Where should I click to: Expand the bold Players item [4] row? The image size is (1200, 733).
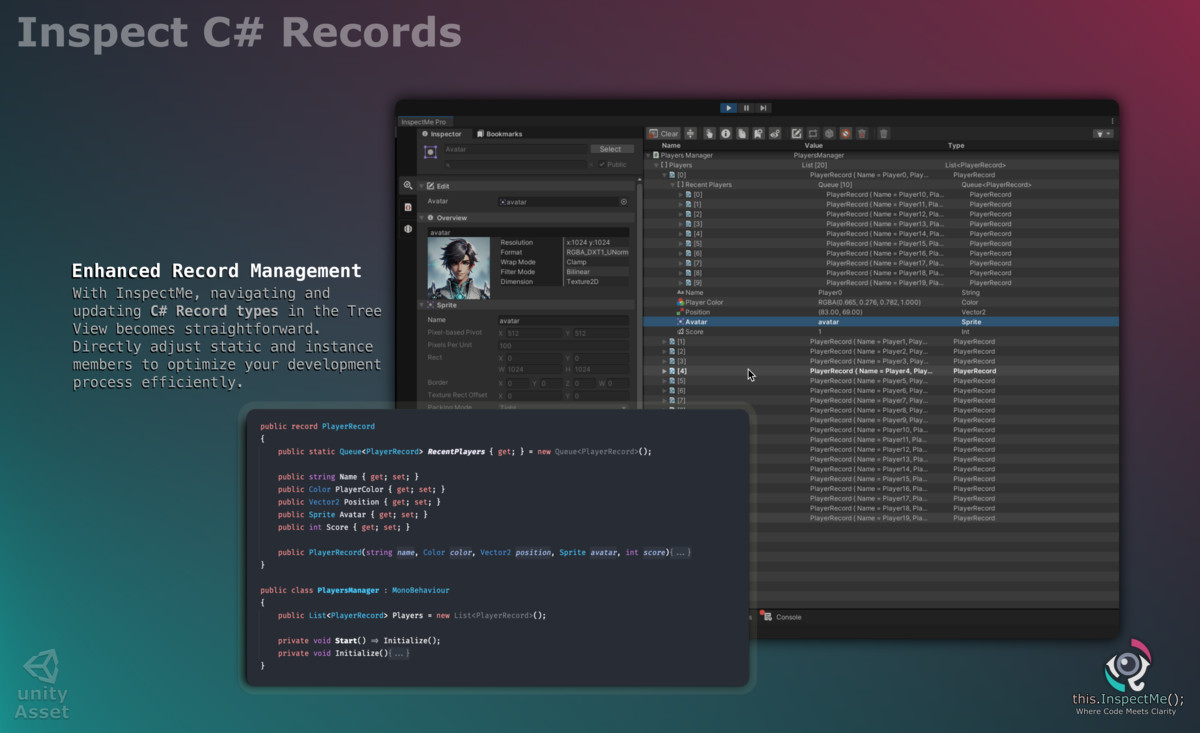pyautogui.click(x=665, y=371)
